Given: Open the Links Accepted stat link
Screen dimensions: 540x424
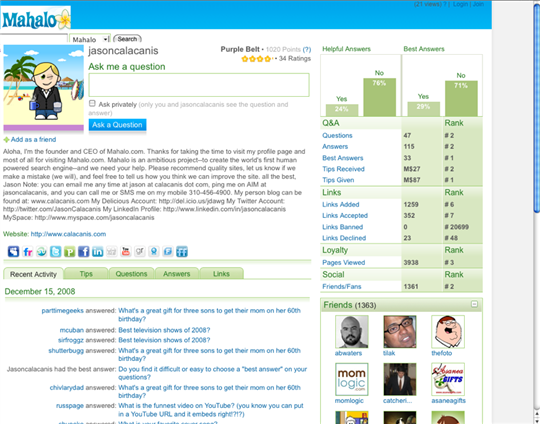Looking at the screenshot, I should (x=345, y=215).
